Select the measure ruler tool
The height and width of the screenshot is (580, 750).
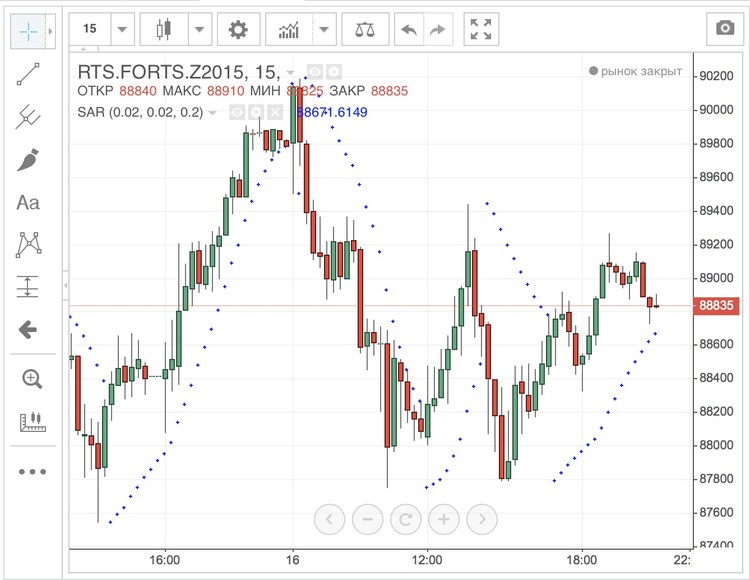pyautogui.click(x=33, y=422)
